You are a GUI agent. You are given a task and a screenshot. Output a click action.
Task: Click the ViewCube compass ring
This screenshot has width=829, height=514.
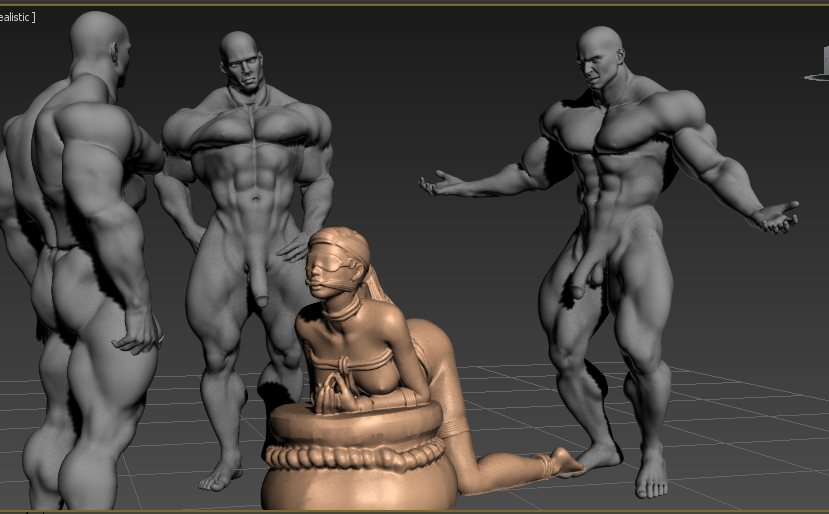pos(817,77)
